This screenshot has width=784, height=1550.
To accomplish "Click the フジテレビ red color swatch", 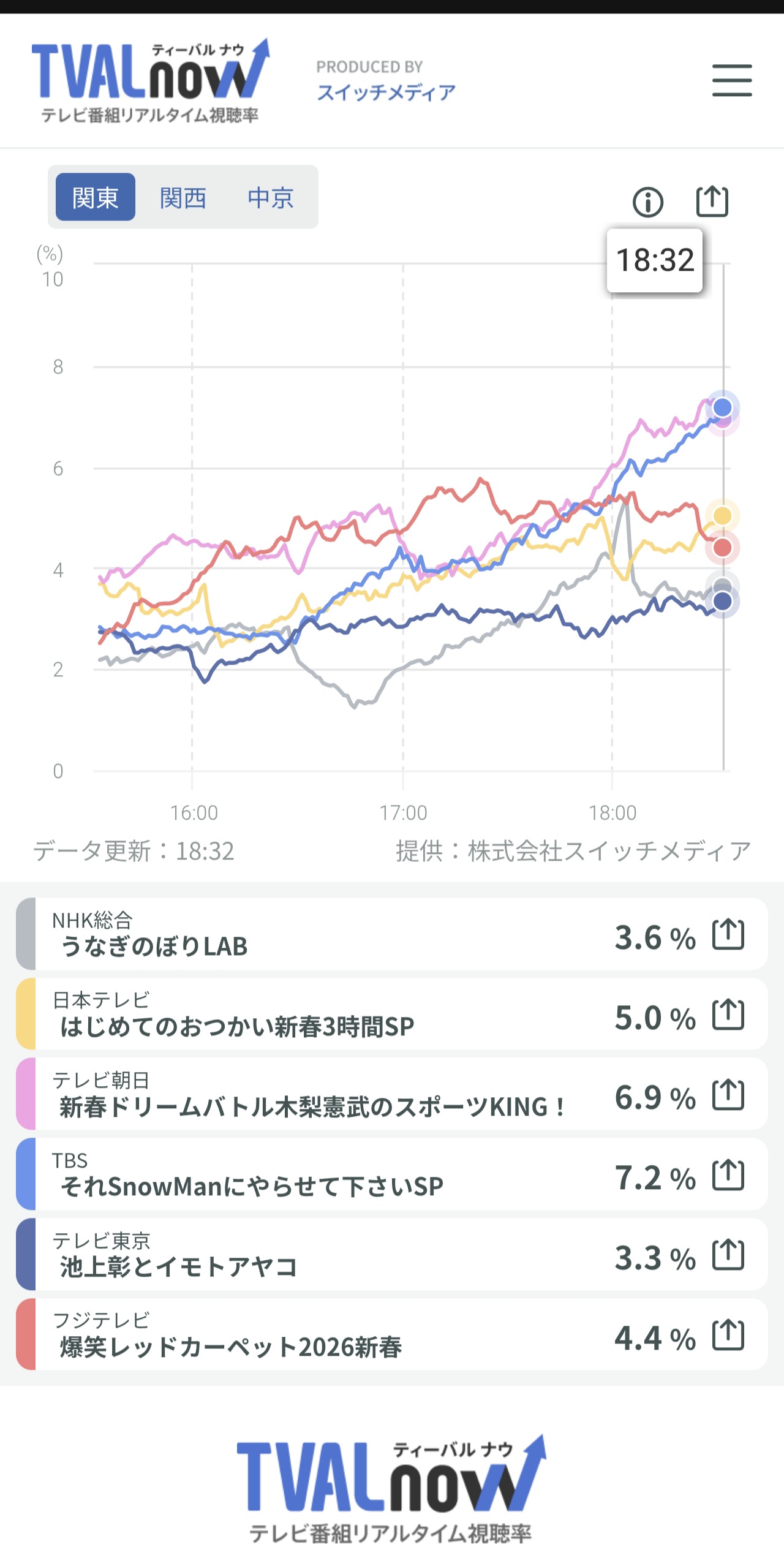I will (26, 1335).
